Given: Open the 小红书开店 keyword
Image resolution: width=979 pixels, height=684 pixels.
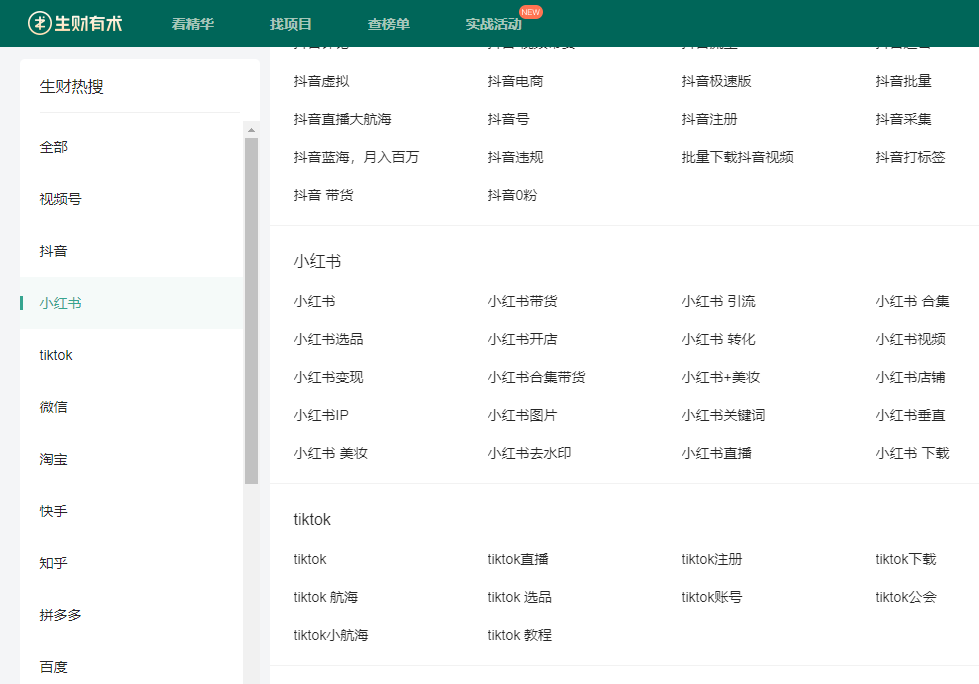Looking at the screenshot, I should 523,340.
